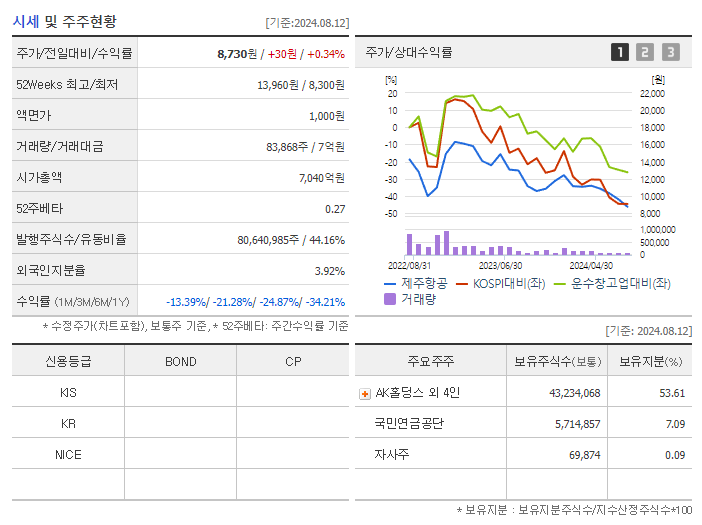Image resolution: width=702 pixels, height=525 pixels.
Task: Click 52Weeks 최고/최저 row label
Action: click(67, 85)
